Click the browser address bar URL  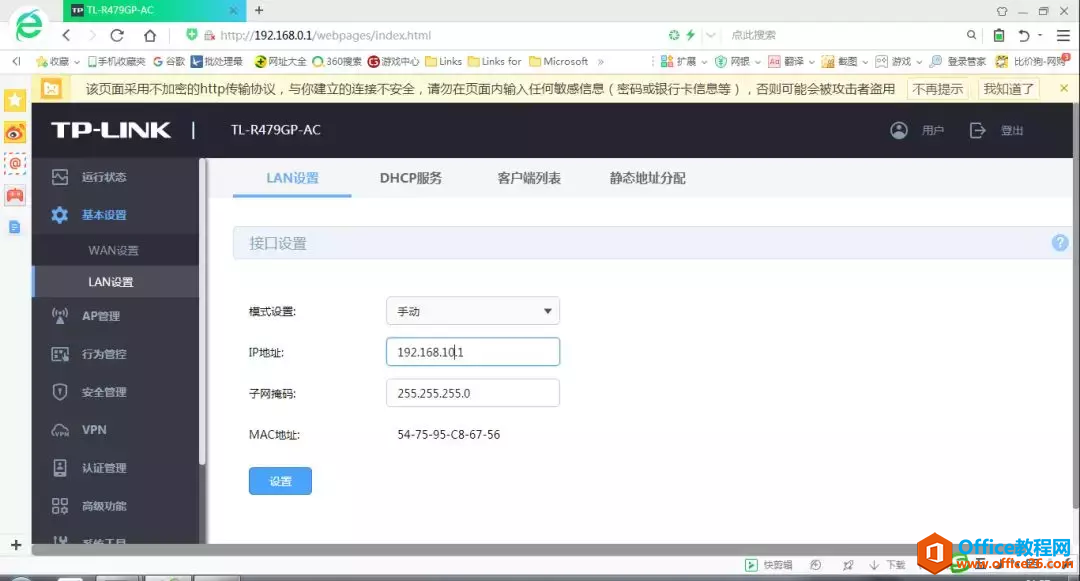[326, 35]
